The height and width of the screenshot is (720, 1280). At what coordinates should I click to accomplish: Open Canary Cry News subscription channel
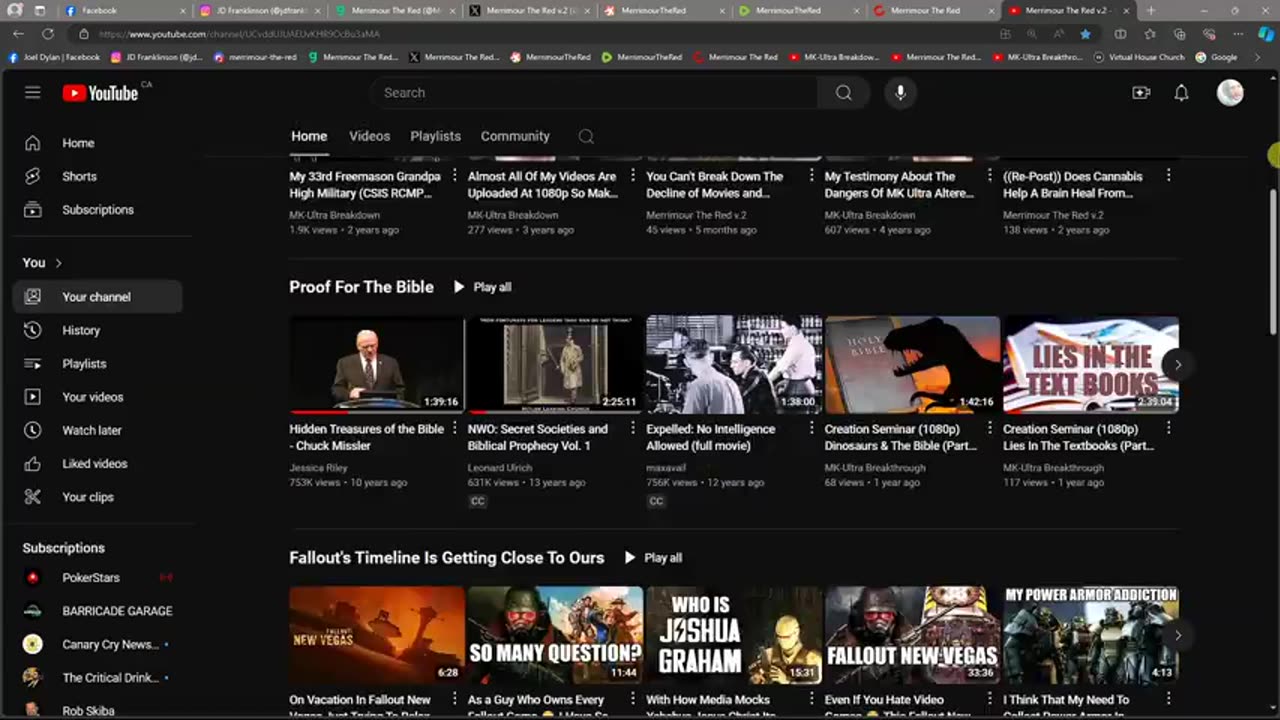[x=97, y=645]
